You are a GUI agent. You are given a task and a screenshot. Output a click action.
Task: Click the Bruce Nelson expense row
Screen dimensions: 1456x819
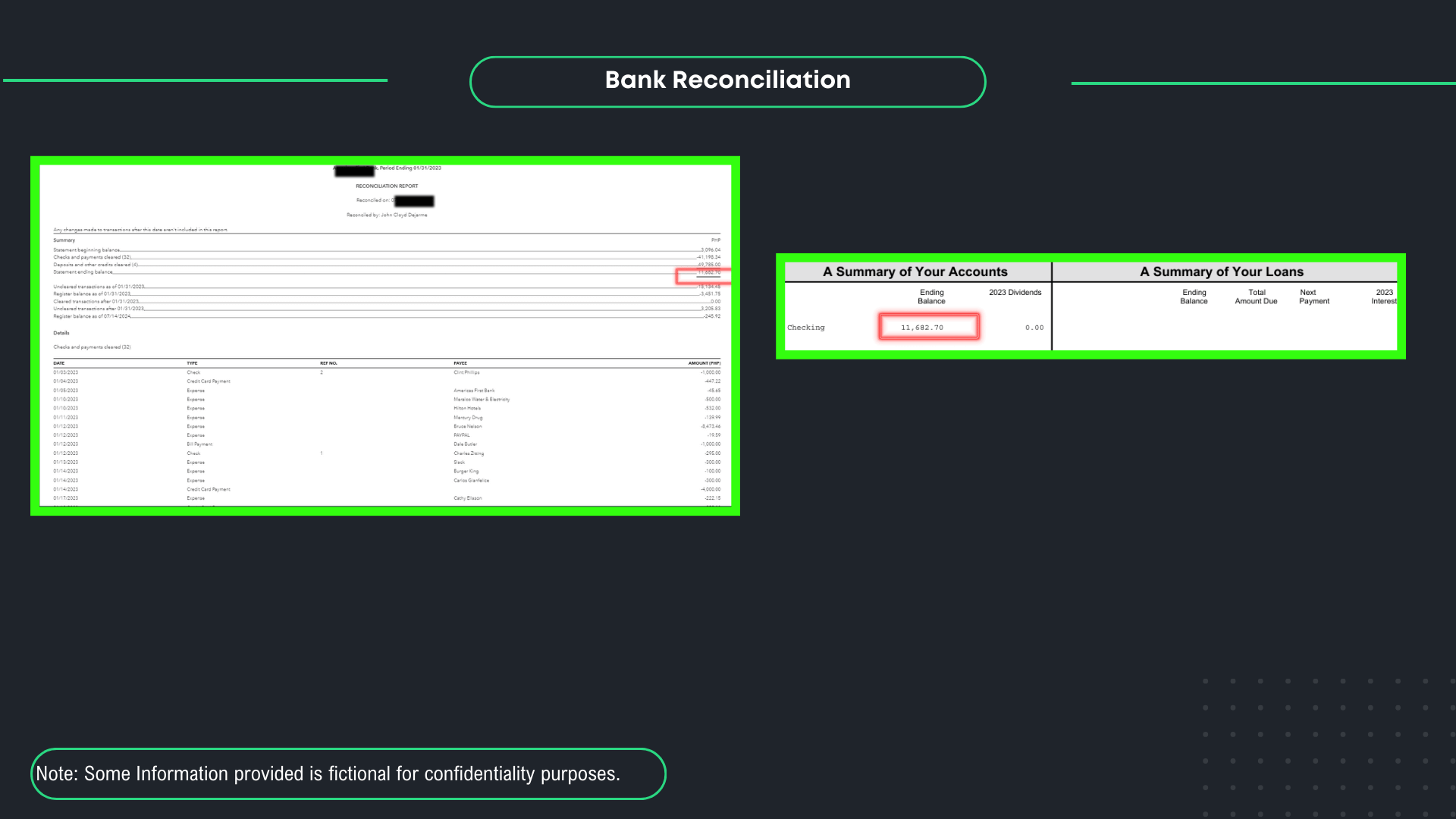tap(467, 426)
